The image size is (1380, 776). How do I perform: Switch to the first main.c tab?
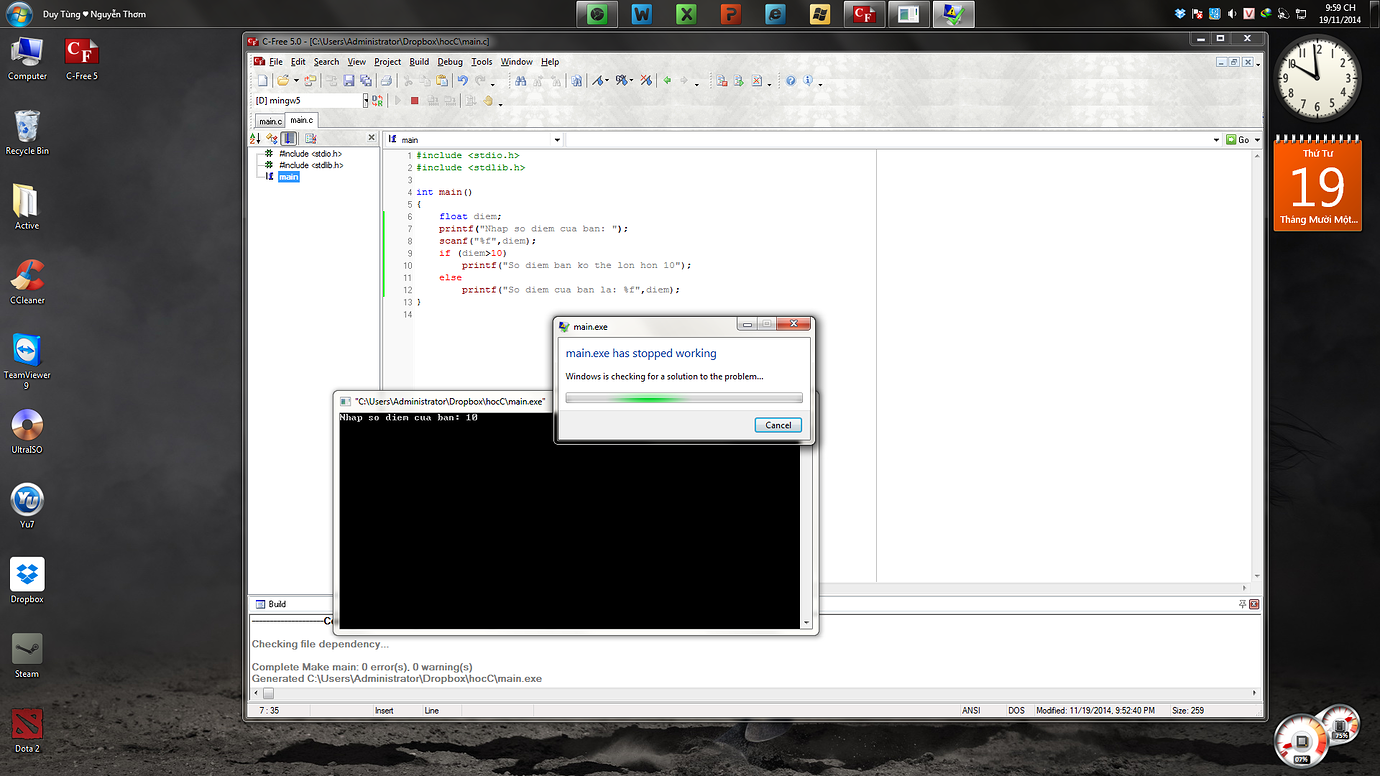click(x=270, y=121)
